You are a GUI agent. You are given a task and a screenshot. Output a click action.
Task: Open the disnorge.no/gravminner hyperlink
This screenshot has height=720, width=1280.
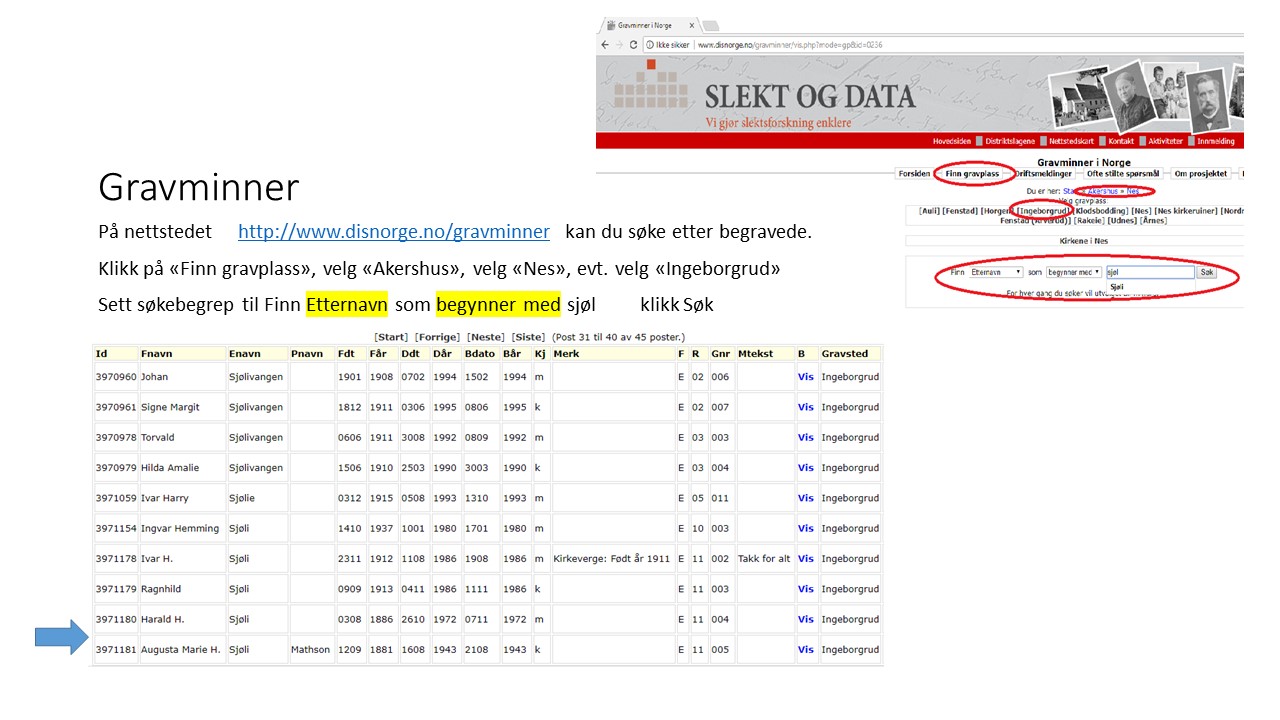coord(393,232)
